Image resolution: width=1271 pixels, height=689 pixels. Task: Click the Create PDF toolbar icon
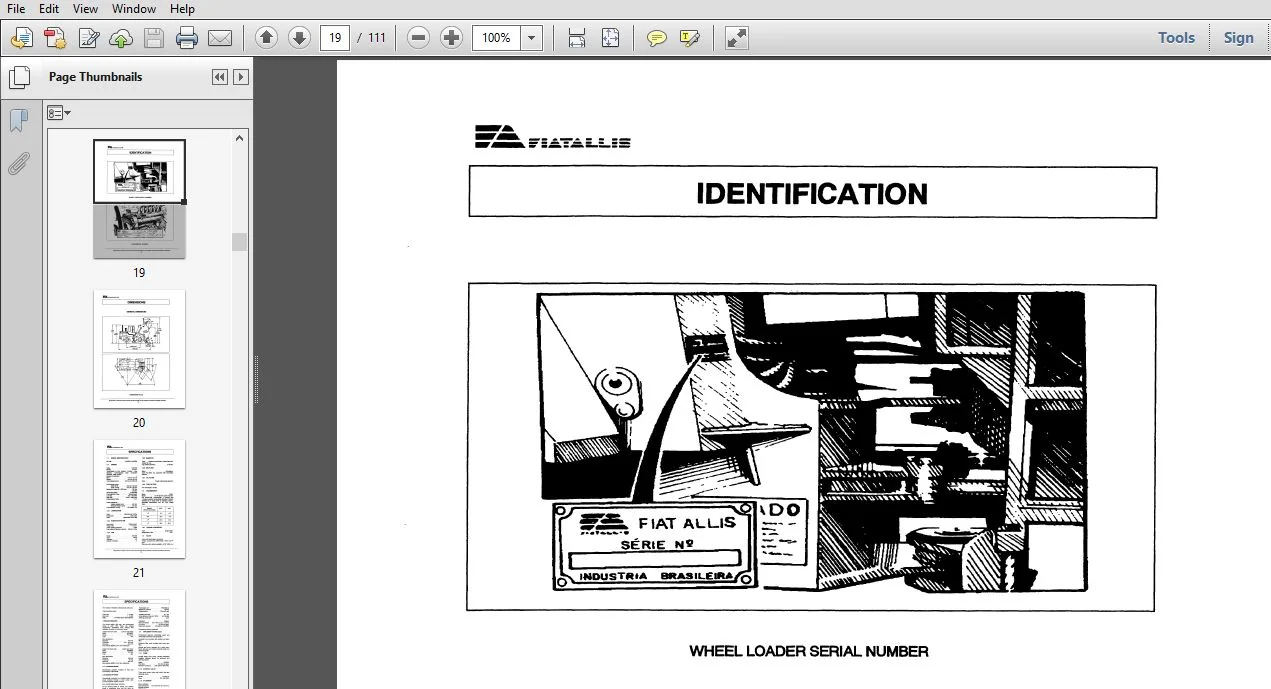point(55,38)
